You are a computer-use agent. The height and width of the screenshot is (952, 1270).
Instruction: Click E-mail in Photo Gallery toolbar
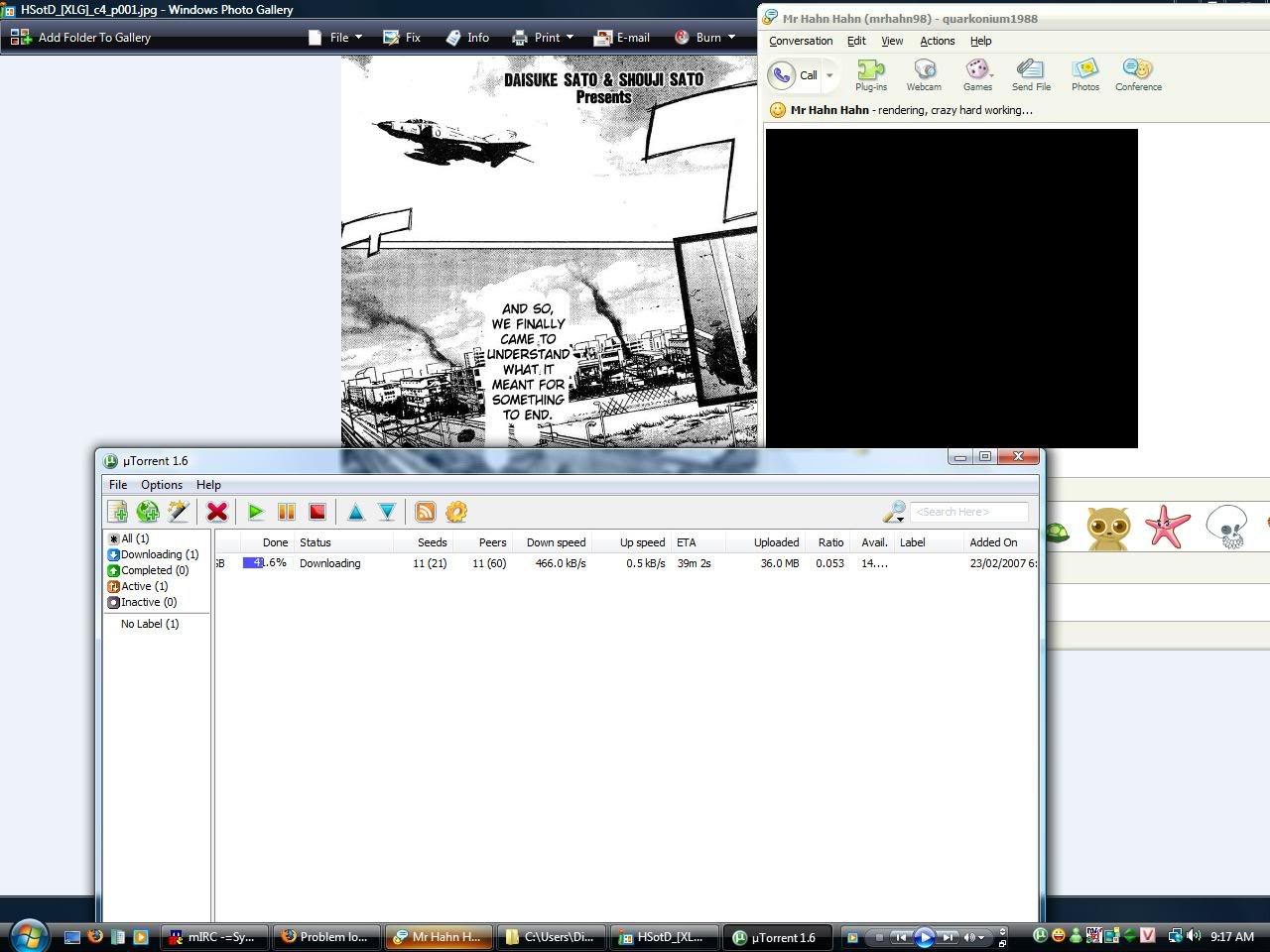[622, 37]
